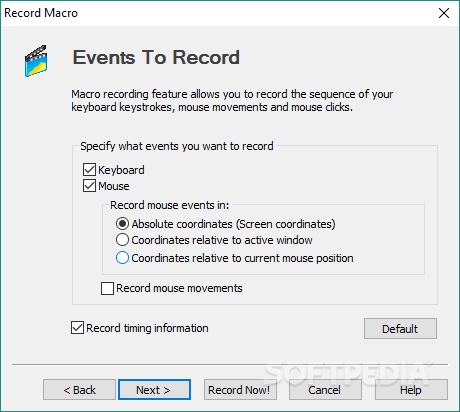Choose Coordinates relative to current mouse position
The image size is (460, 412).
tap(122, 258)
